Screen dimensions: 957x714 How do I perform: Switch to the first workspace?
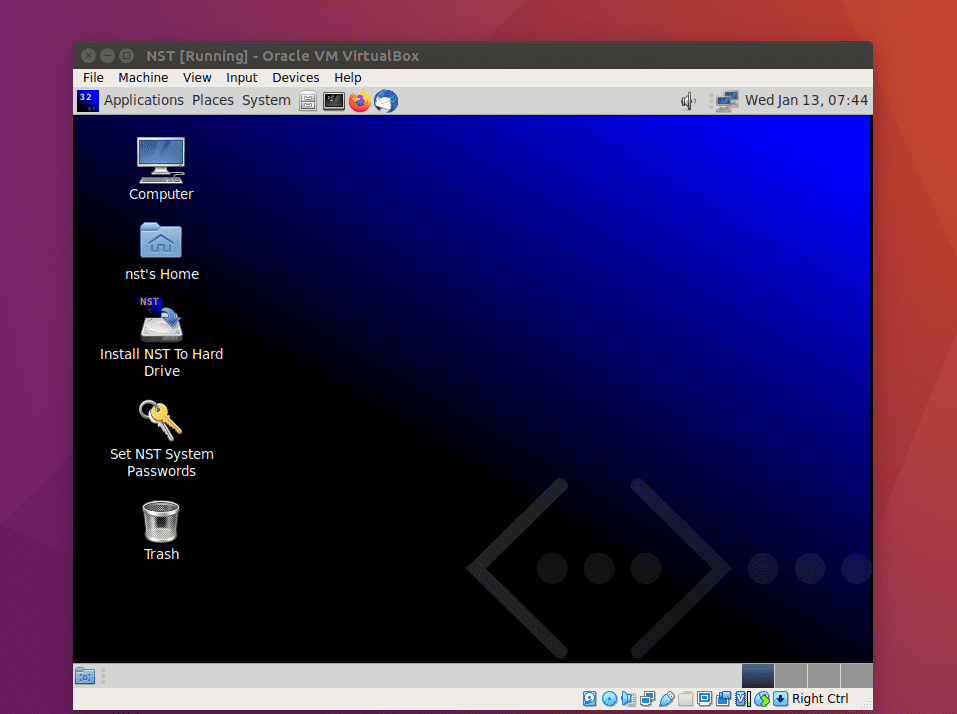(x=757, y=676)
